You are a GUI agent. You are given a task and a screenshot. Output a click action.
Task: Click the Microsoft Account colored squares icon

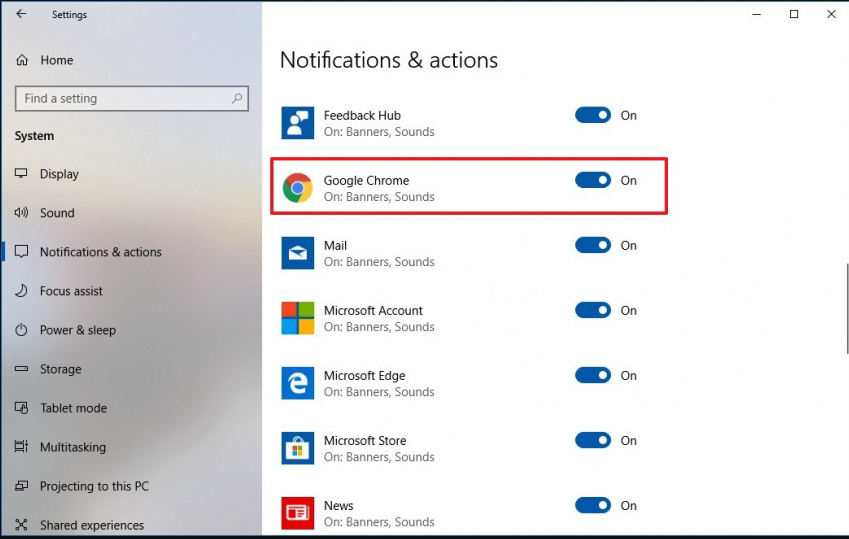coord(297,318)
